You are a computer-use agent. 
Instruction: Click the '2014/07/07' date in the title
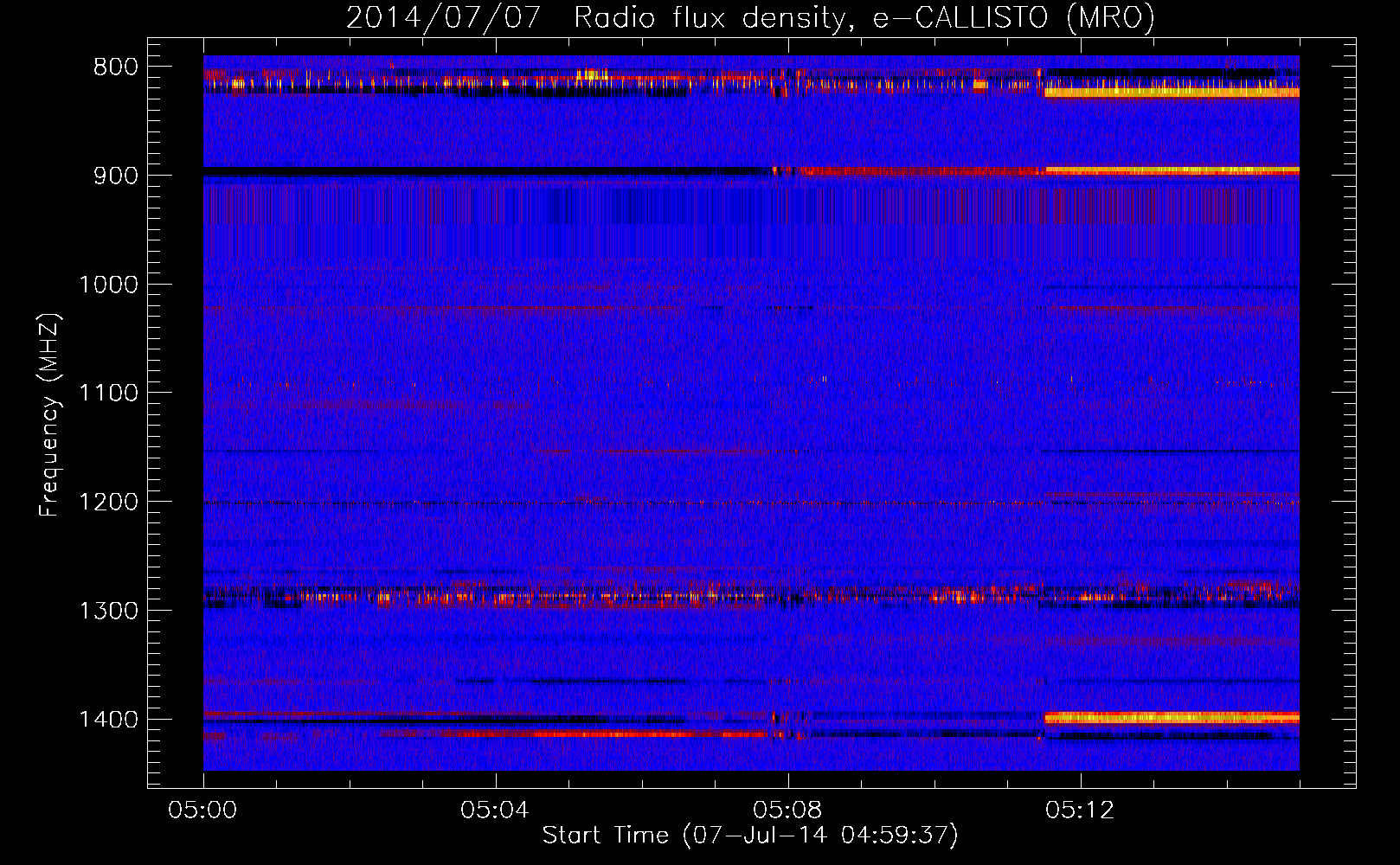(444, 17)
